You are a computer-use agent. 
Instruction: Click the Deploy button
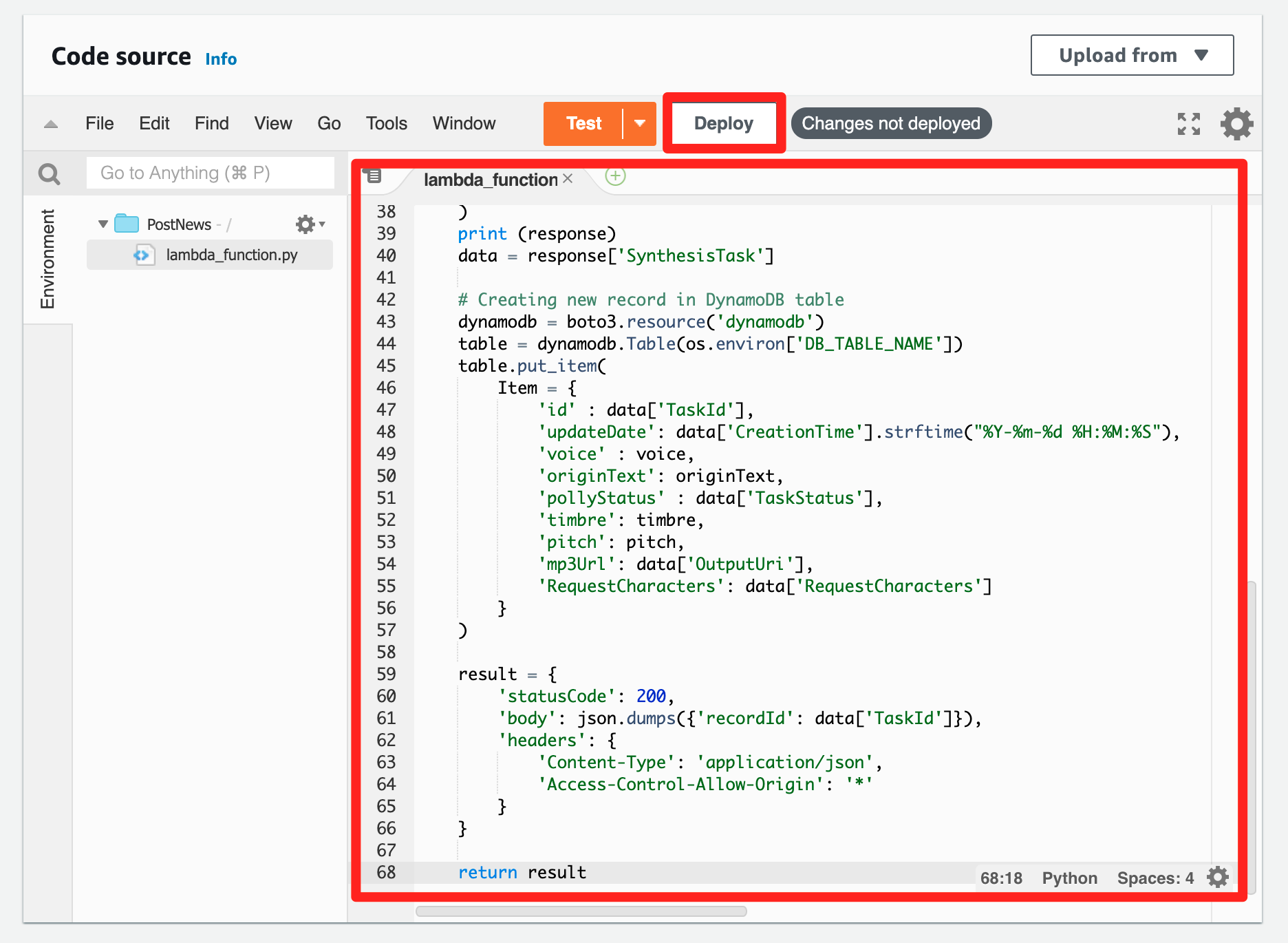[724, 123]
